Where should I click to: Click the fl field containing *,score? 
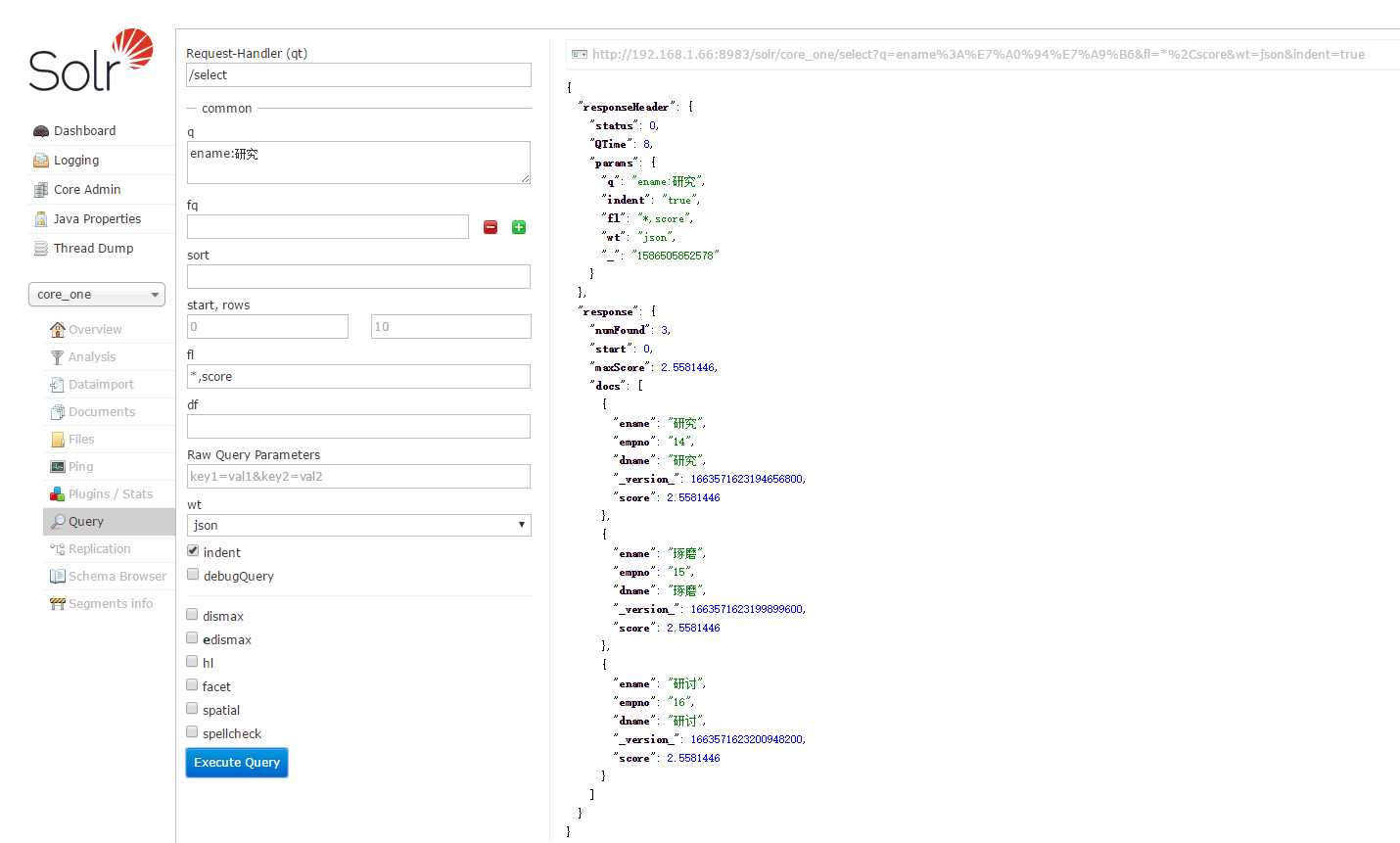click(x=359, y=377)
